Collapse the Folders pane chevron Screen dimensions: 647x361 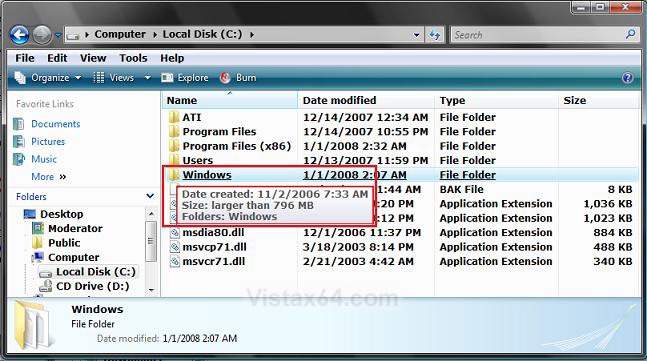click(x=150, y=196)
